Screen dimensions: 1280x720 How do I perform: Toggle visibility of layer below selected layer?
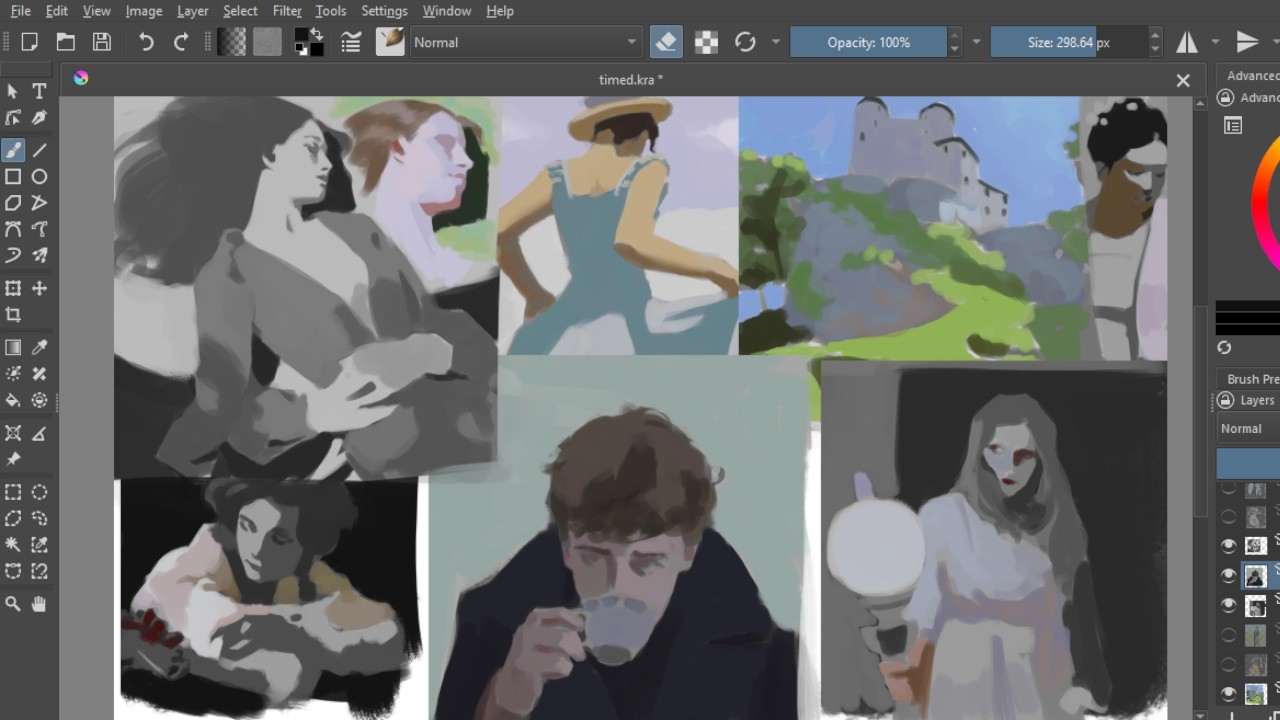1229,605
